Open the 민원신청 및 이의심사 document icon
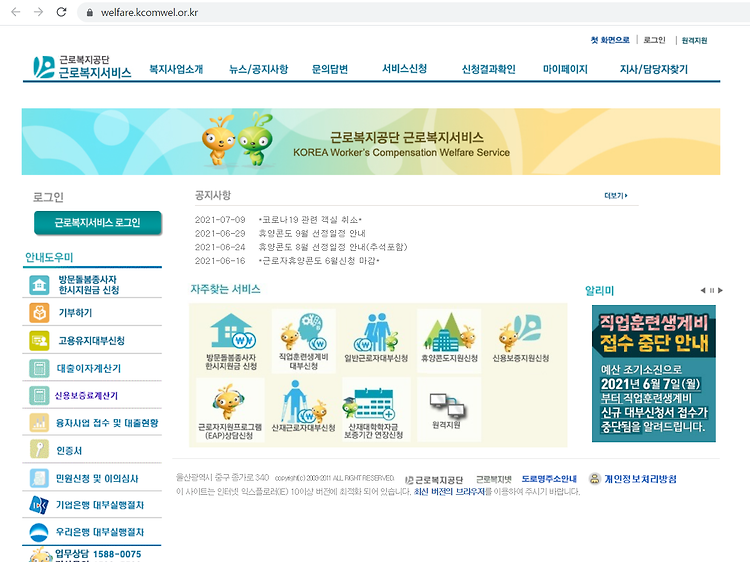Screen dimensions: 750x562 click(x=39, y=478)
